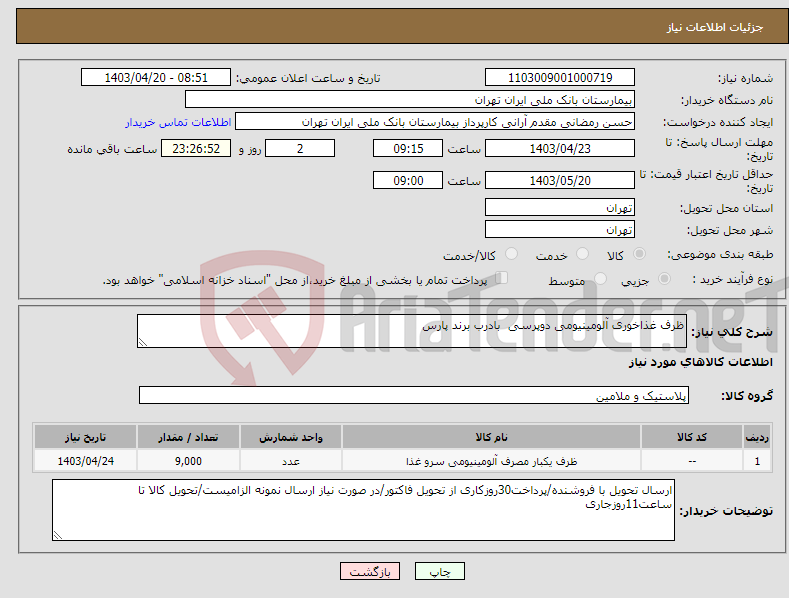Click the buyer organization name field
The height and width of the screenshot is (598, 789).
pyautogui.click(x=410, y=100)
